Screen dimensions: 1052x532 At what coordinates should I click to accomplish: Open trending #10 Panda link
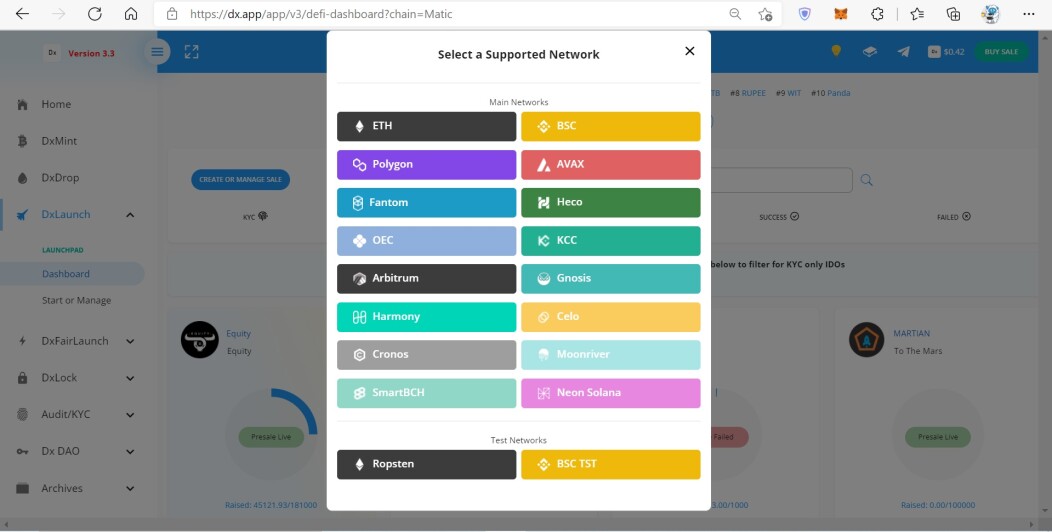[x=831, y=93]
